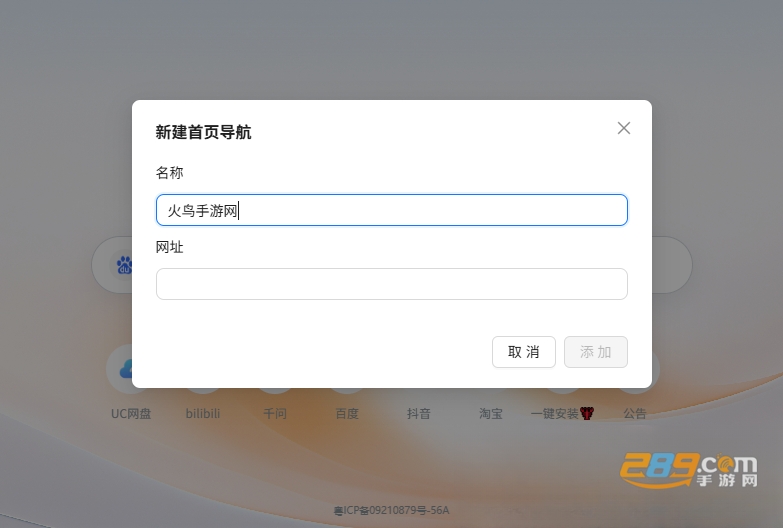This screenshot has width=783, height=528.
Task: Close the 新建首页导航 dialog with X
Action: click(624, 128)
